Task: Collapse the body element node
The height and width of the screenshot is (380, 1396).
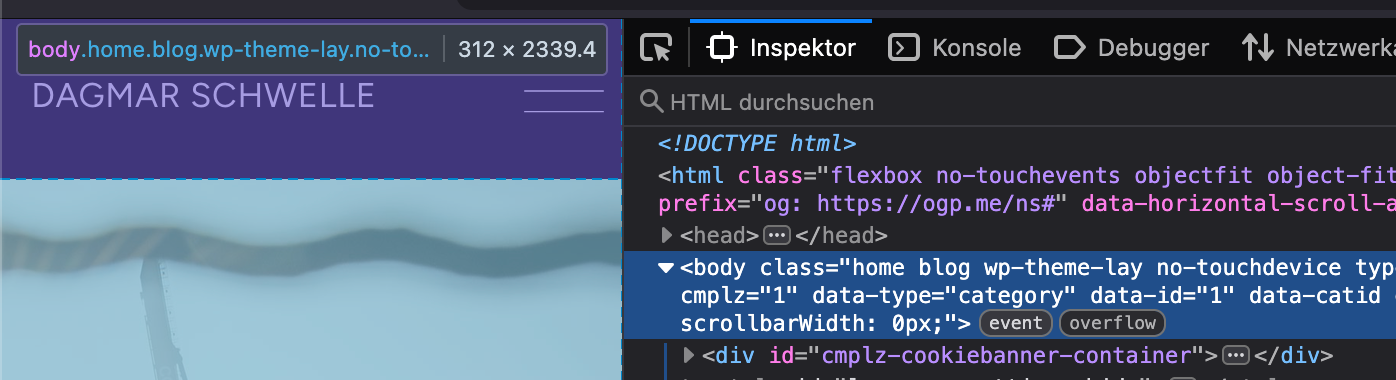Action: tap(666, 268)
